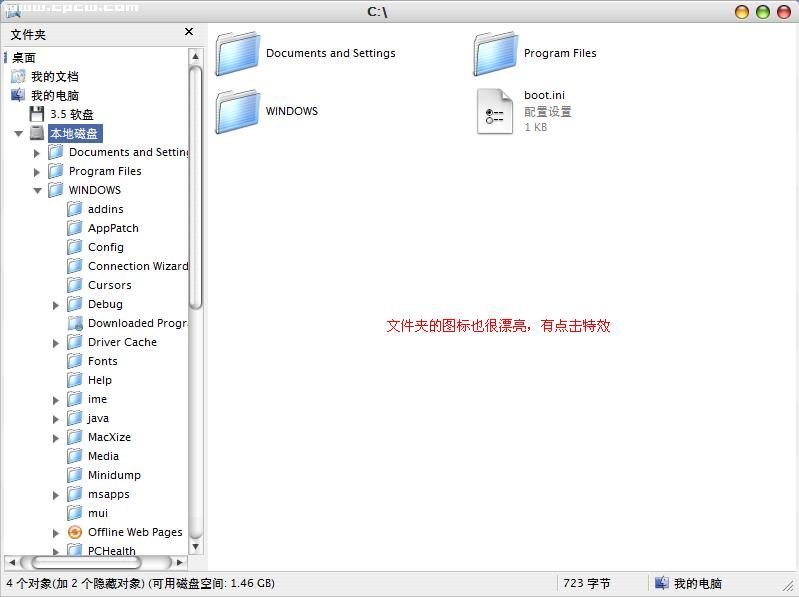The width and height of the screenshot is (799, 597).
Task: Click the 723 字节 status bar entry
Action: pos(587,583)
